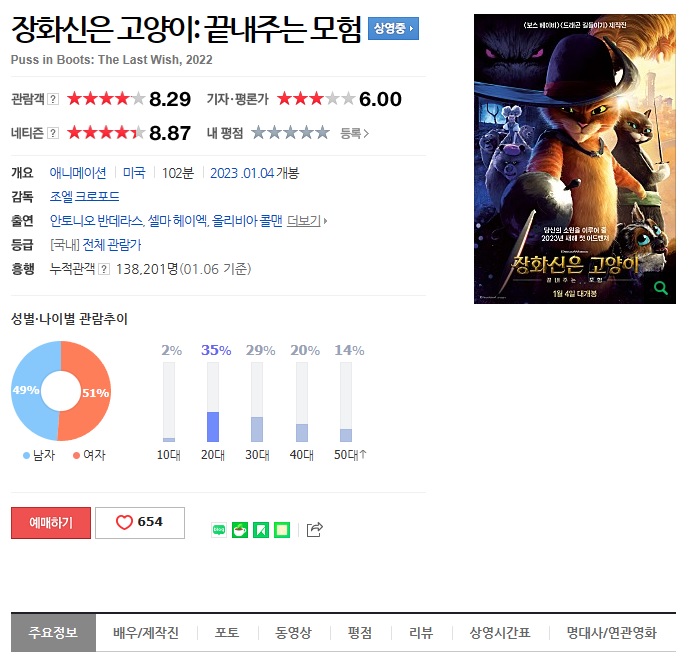Open director link 조엘 크로포드

point(84,196)
